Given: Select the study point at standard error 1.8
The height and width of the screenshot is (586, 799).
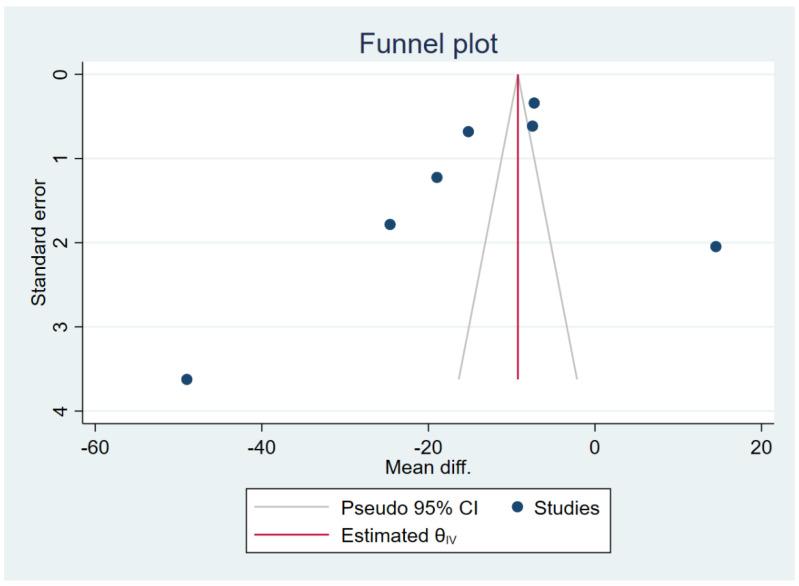Looking at the screenshot, I should 390,224.
